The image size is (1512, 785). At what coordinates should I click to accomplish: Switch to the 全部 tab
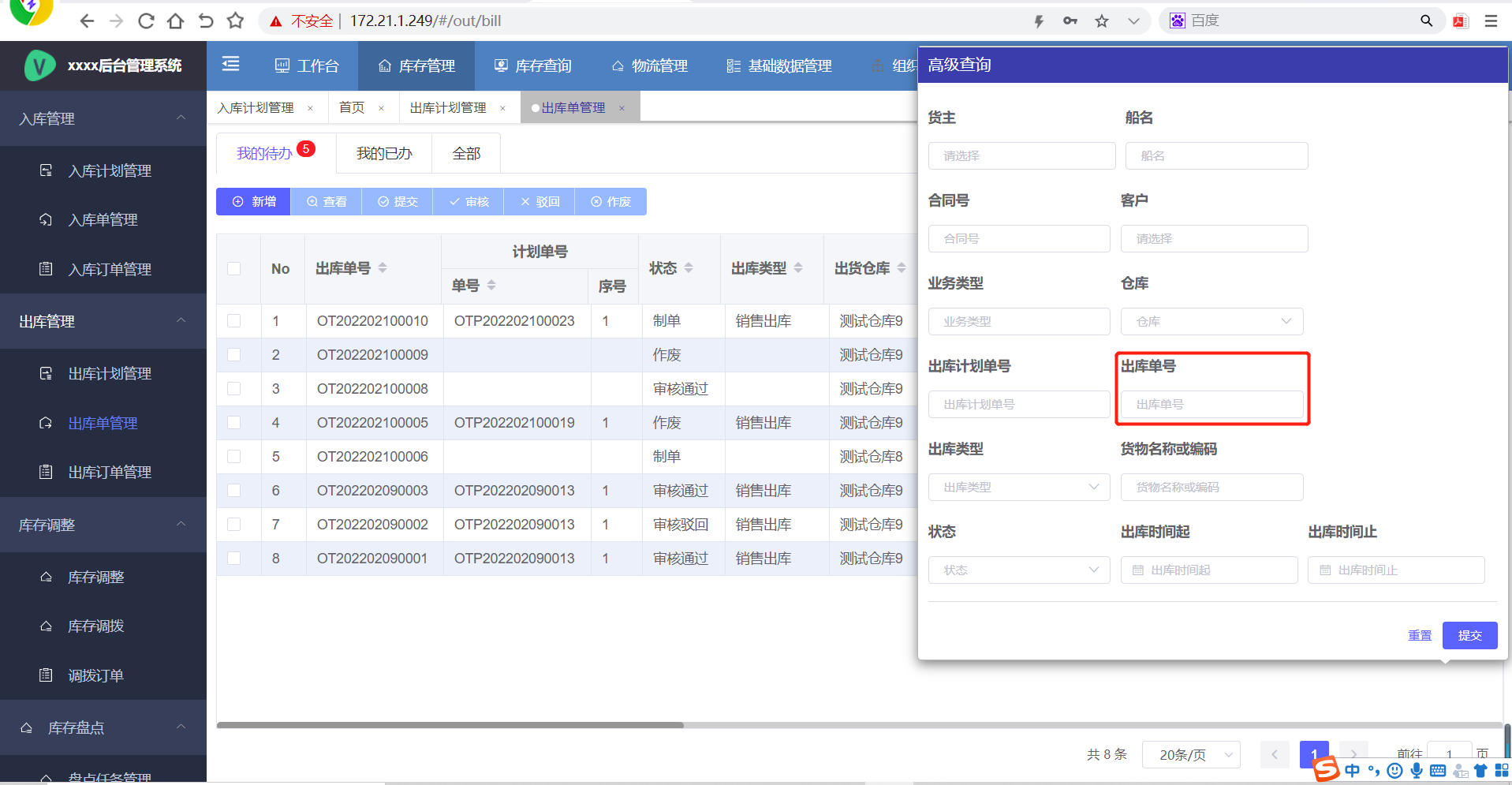coord(466,154)
